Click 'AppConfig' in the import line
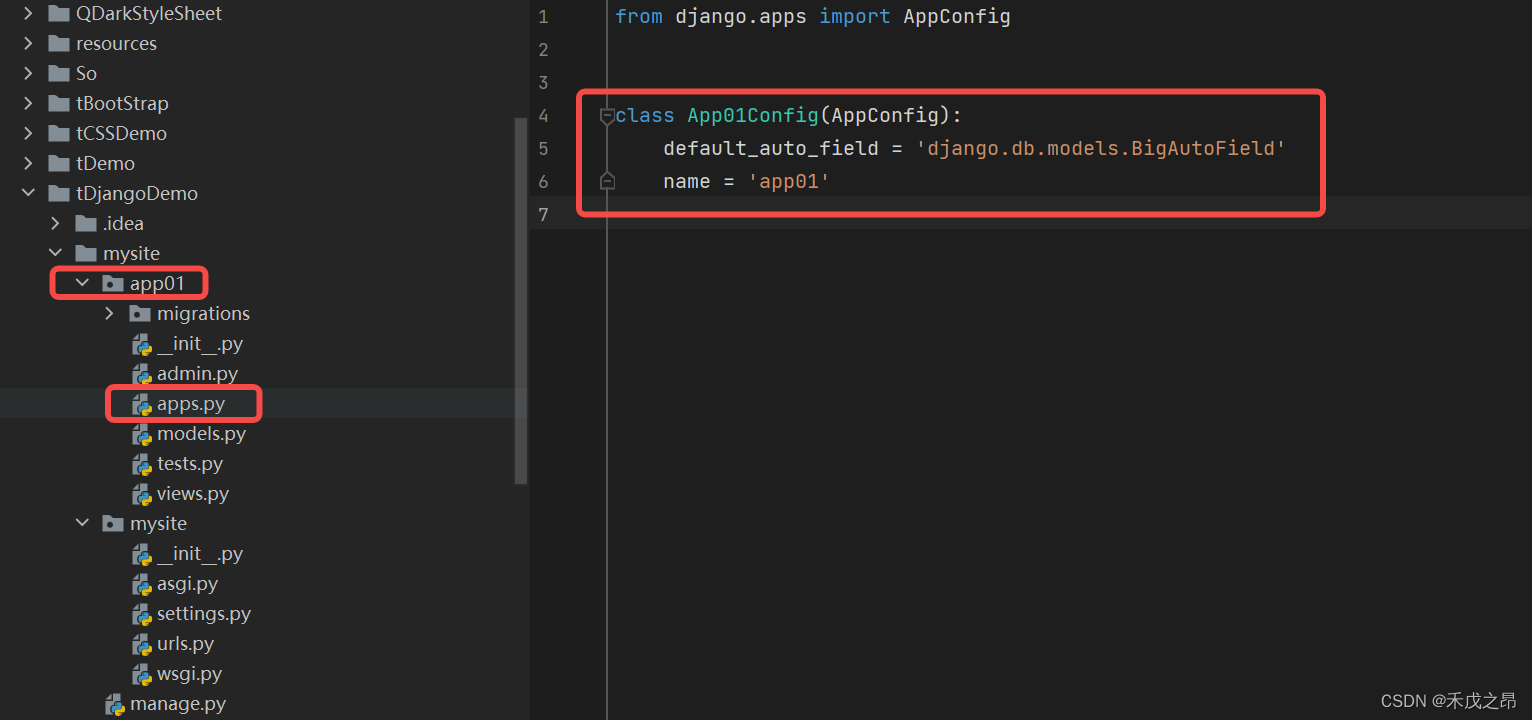 (x=957, y=17)
